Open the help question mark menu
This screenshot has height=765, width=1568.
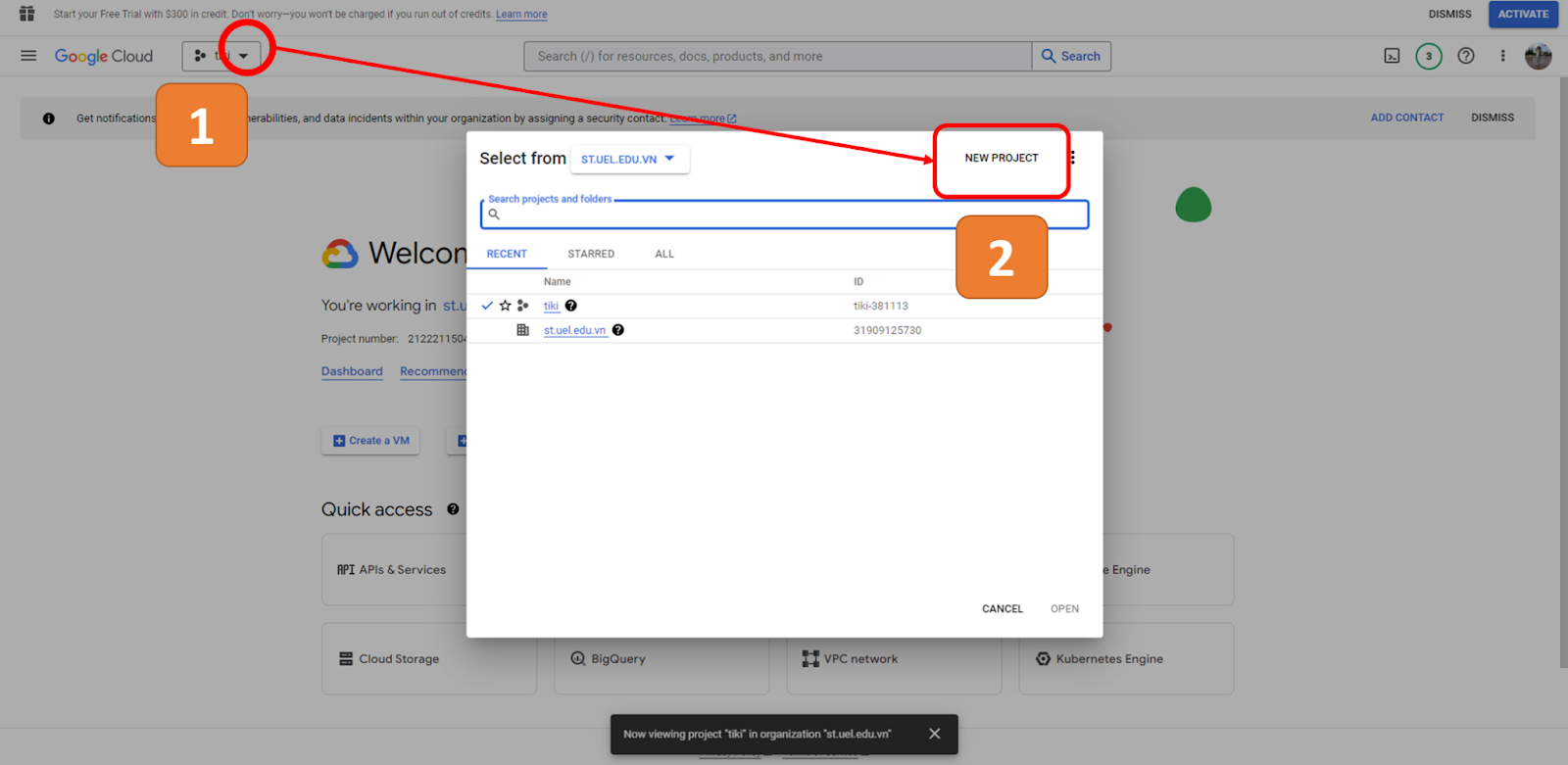[1466, 56]
